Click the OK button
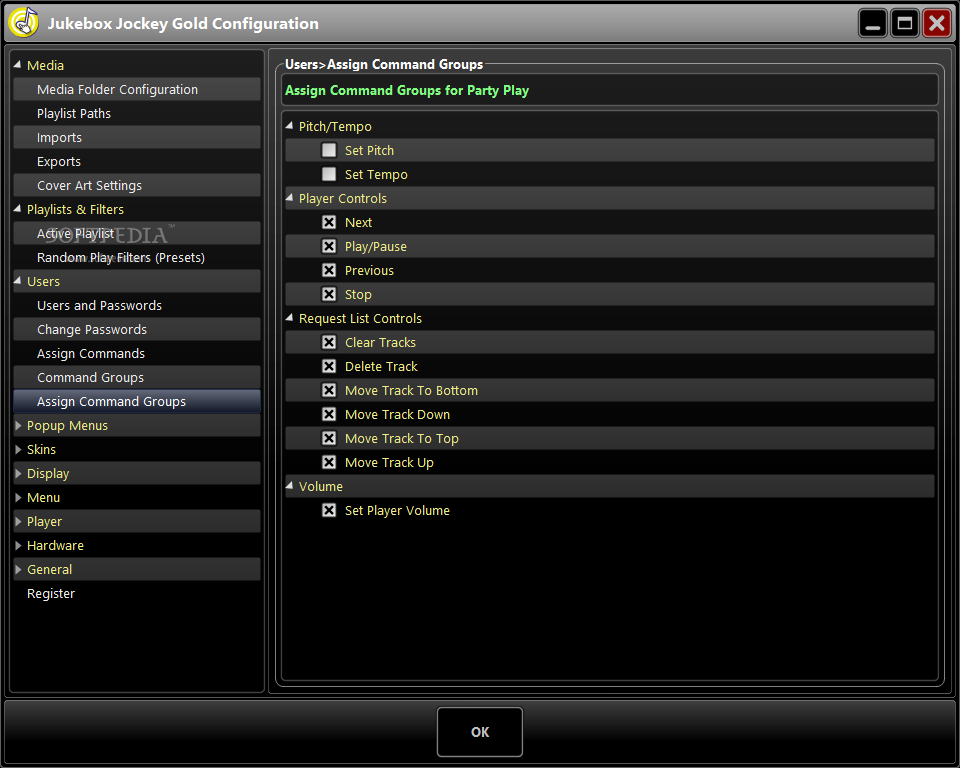960x768 pixels. coord(480,732)
